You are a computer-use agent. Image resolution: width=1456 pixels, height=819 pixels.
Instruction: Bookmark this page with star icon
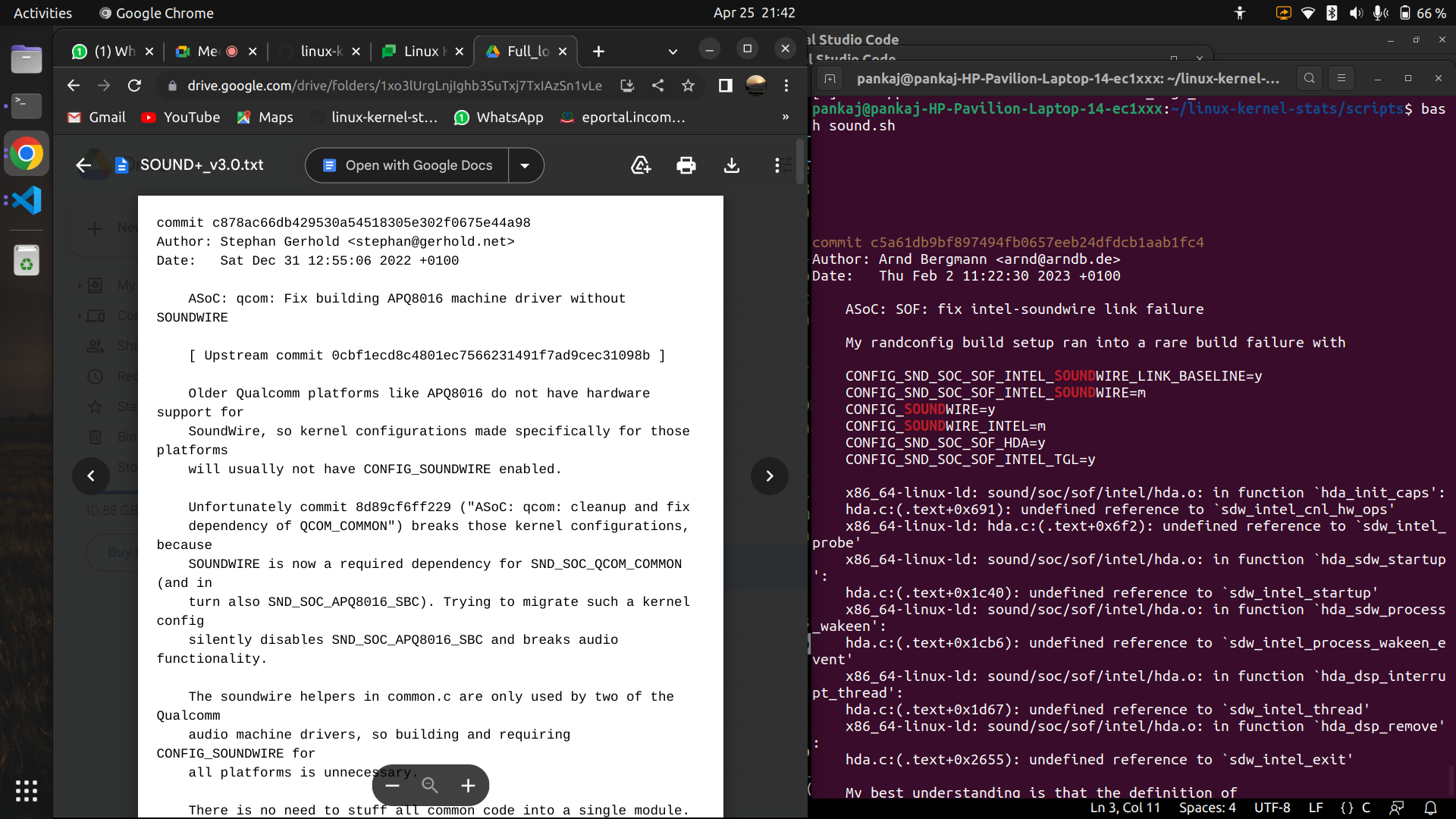688,86
